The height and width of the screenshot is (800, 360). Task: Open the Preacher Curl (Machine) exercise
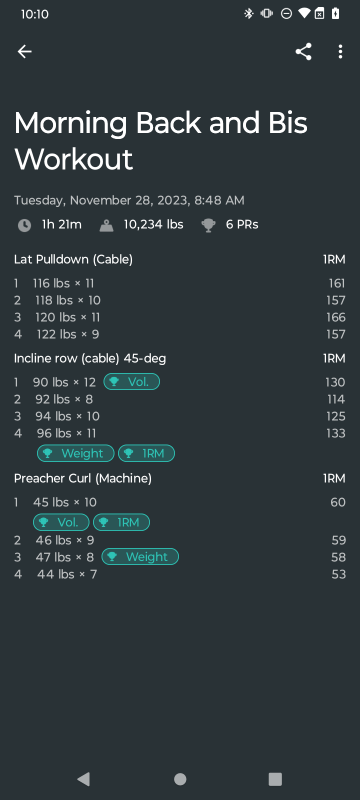tap(83, 479)
